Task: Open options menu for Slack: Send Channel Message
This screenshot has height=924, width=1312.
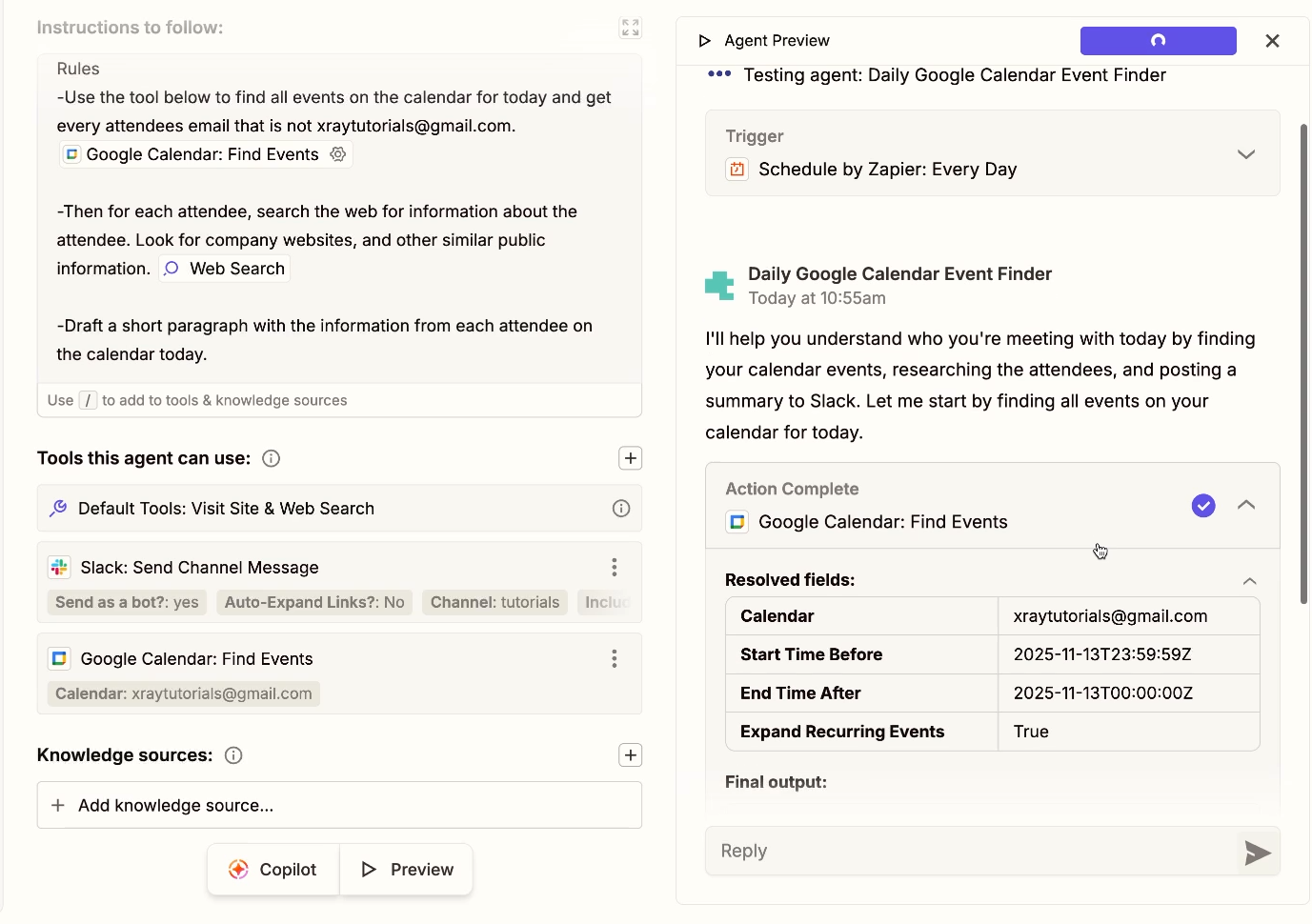Action: pyautogui.click(x=615, y=568)
